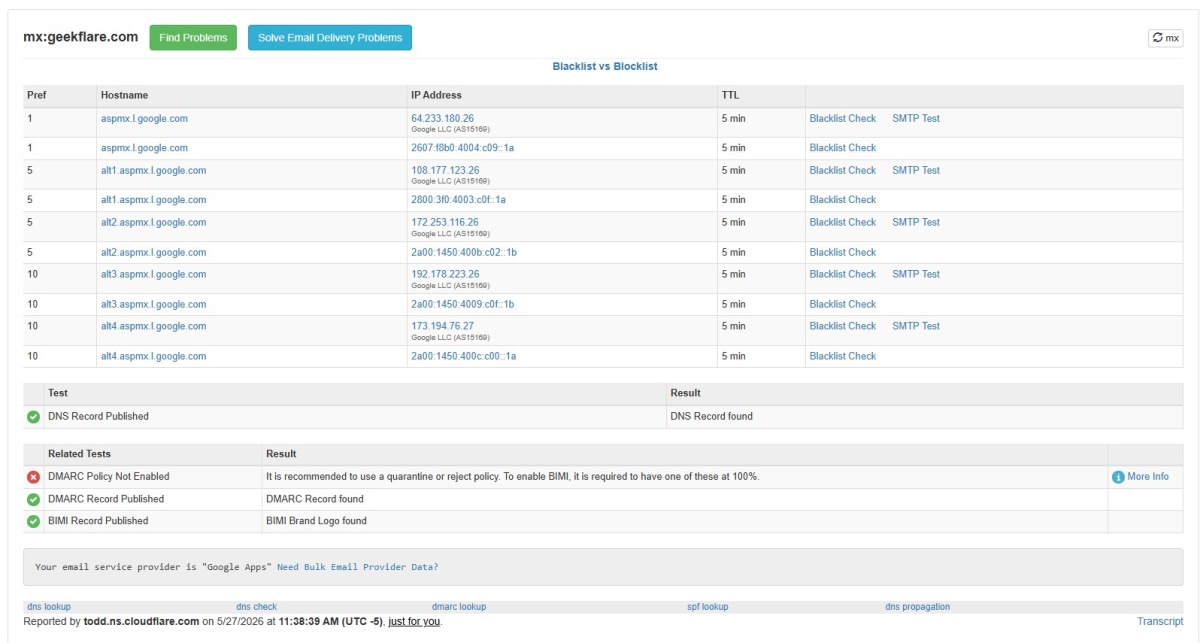Click IP address 64.233.180.26
This screenshot has height=643, width=1200.
click(x=442, y=119)
